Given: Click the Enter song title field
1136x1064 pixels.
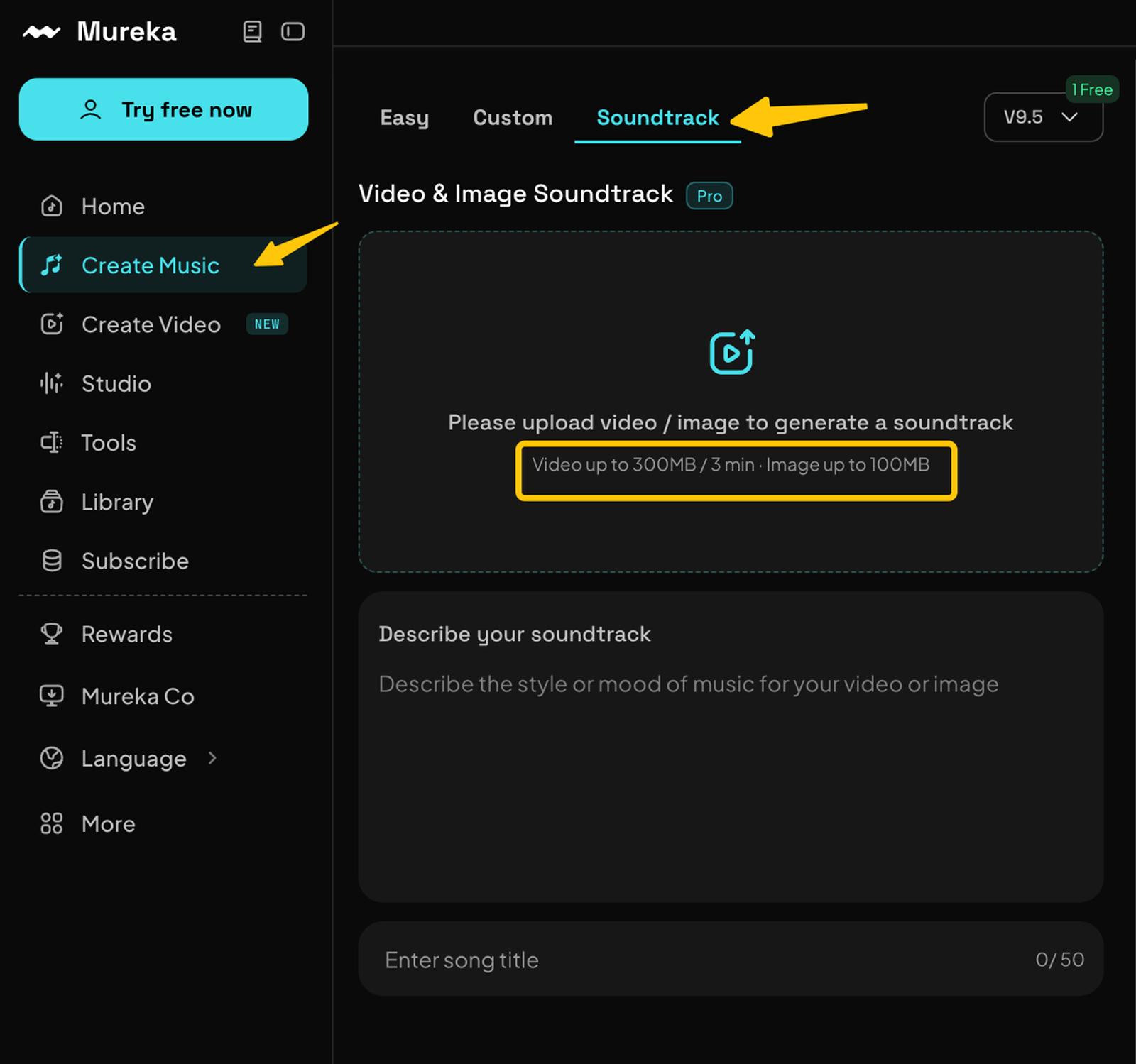Looking at the screenshot, I should 731,959.
